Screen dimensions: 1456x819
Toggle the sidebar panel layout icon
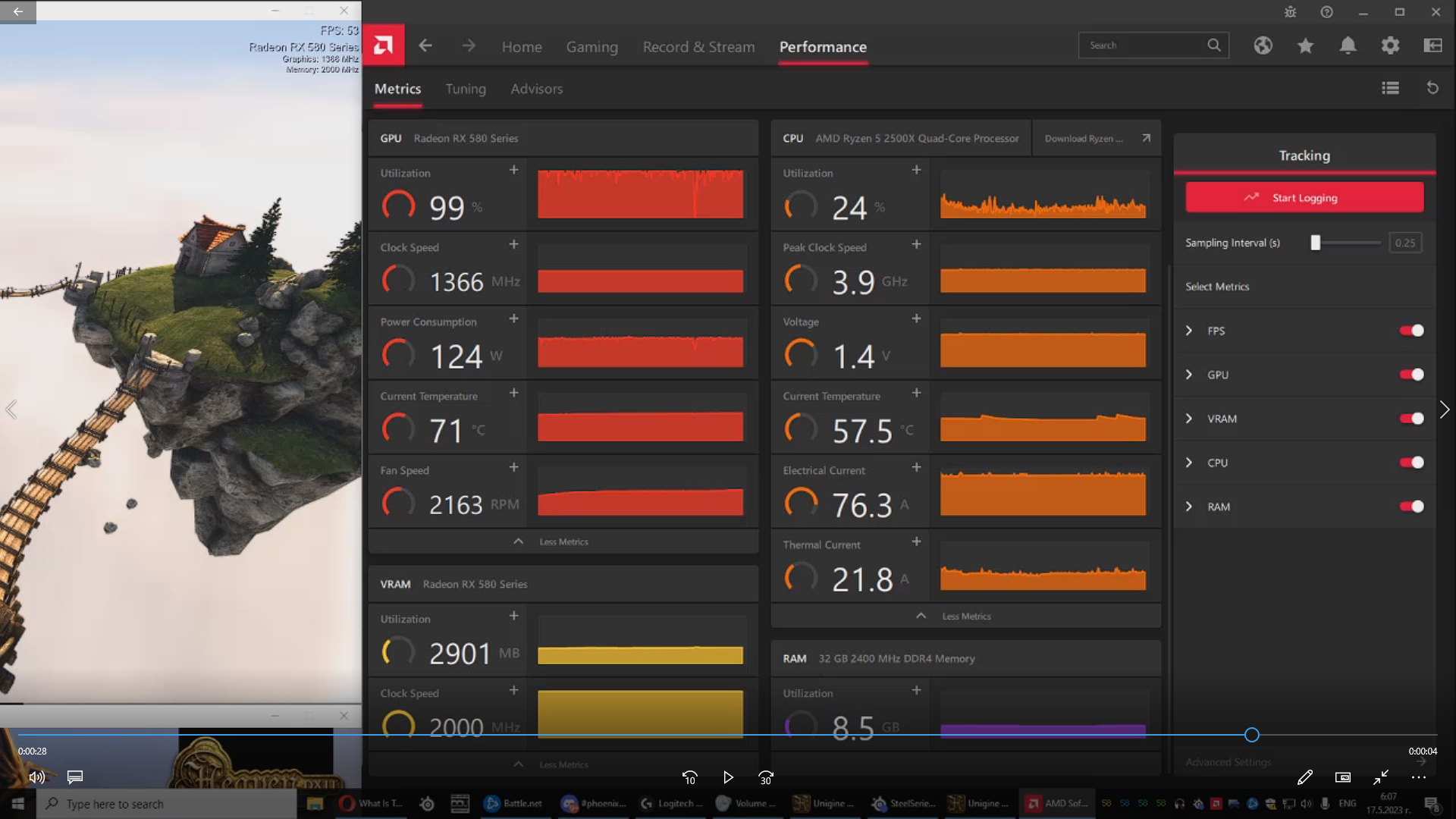click(1432, 45)
